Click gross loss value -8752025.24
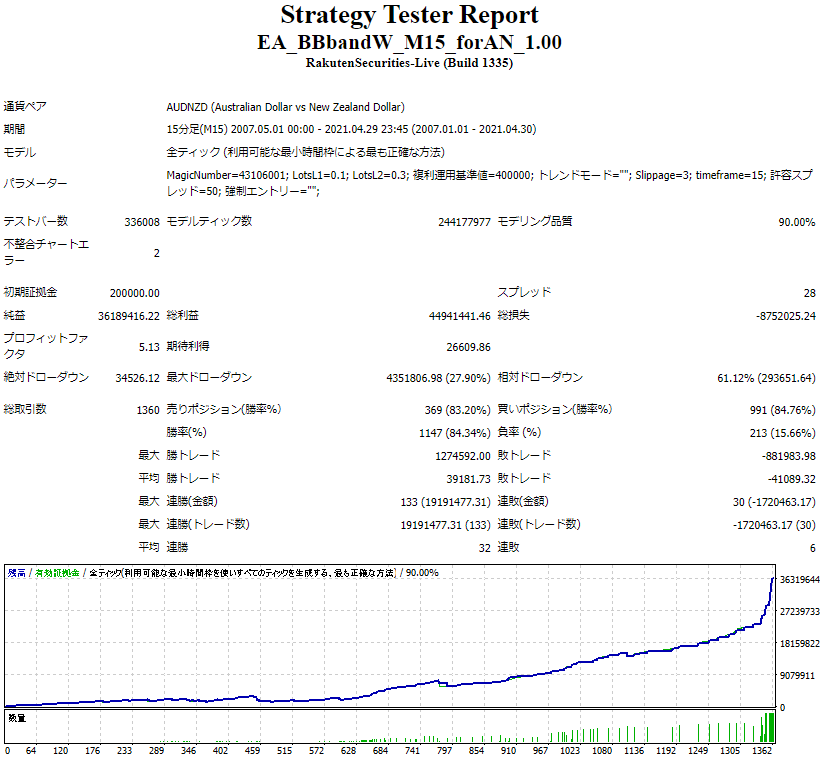This screenshot has height=762, width=825. (786, 316)
